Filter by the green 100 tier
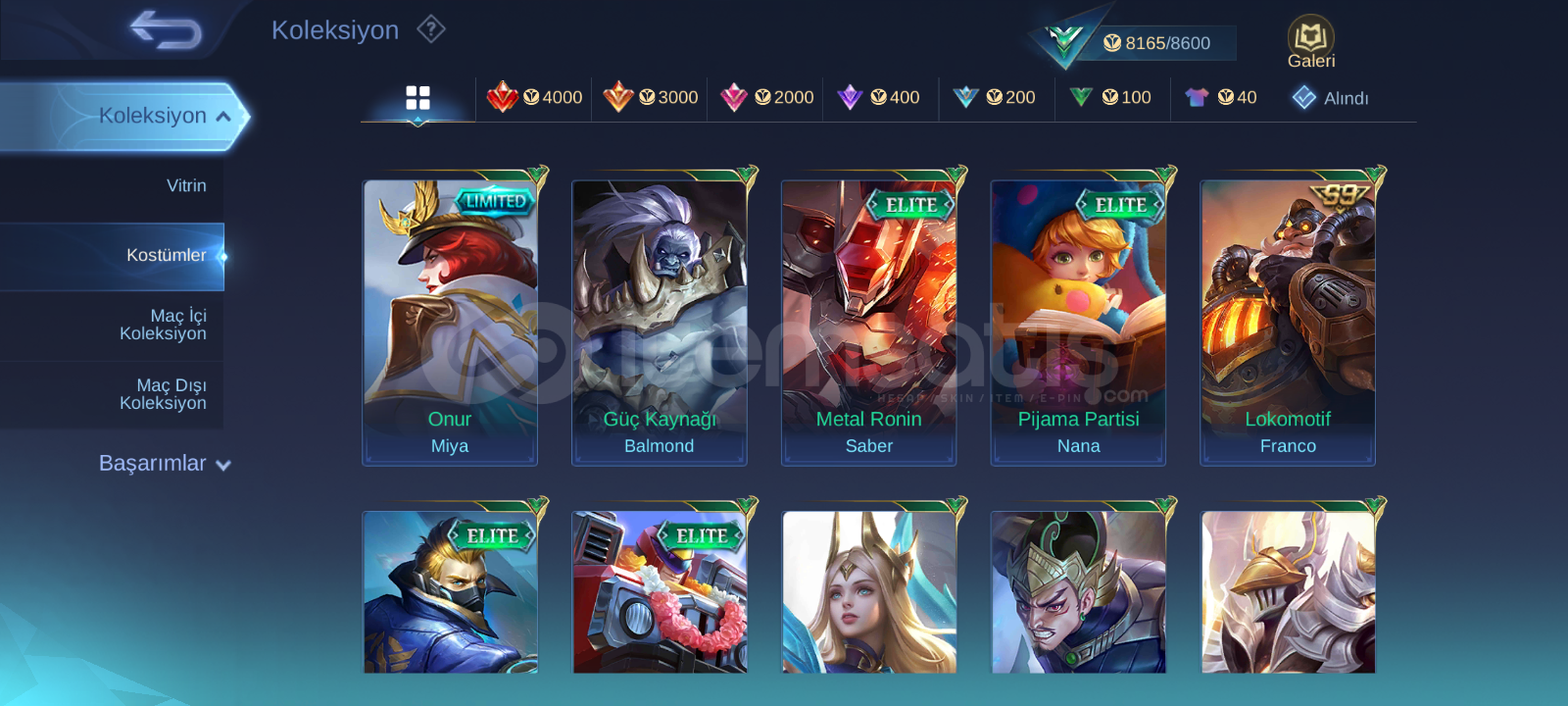 click(x=1109, y=97)
